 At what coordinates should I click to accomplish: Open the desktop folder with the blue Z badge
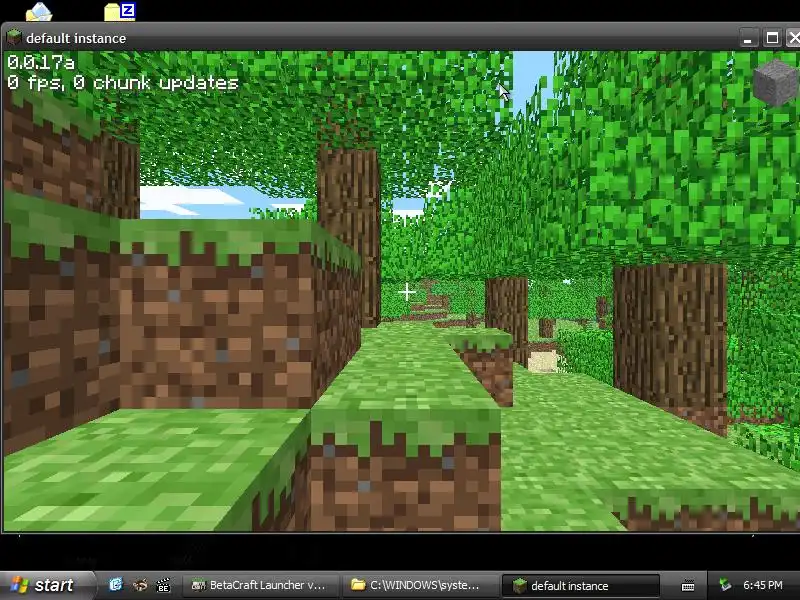(120, 12)
